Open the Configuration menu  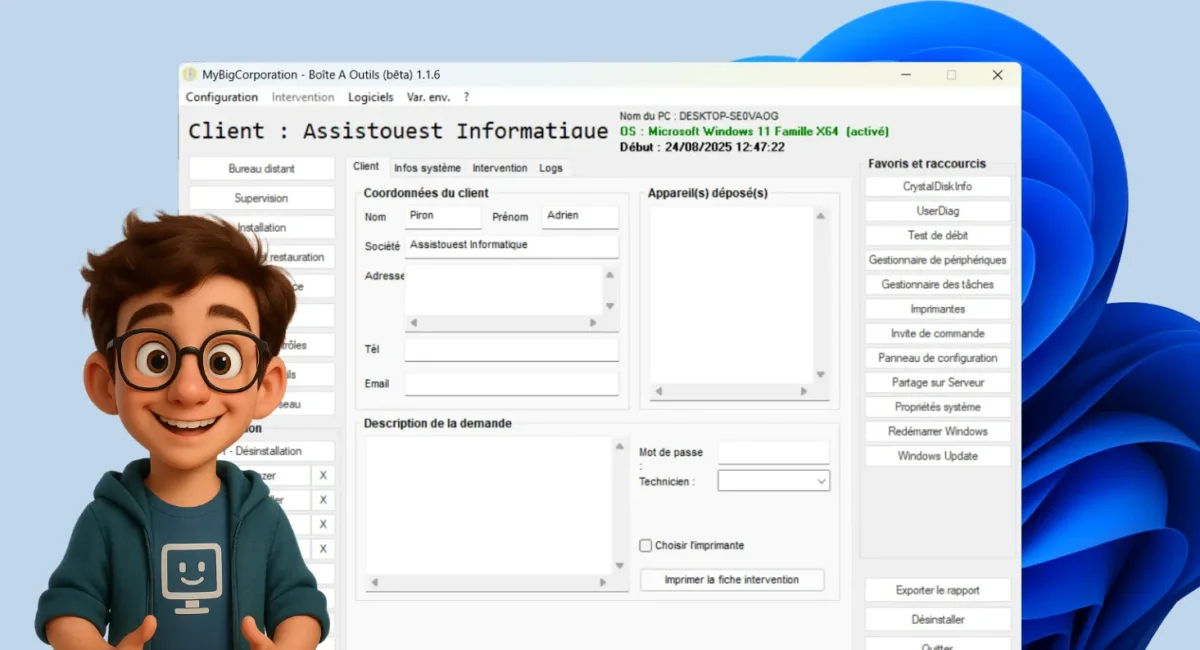(x=222, y=97)
